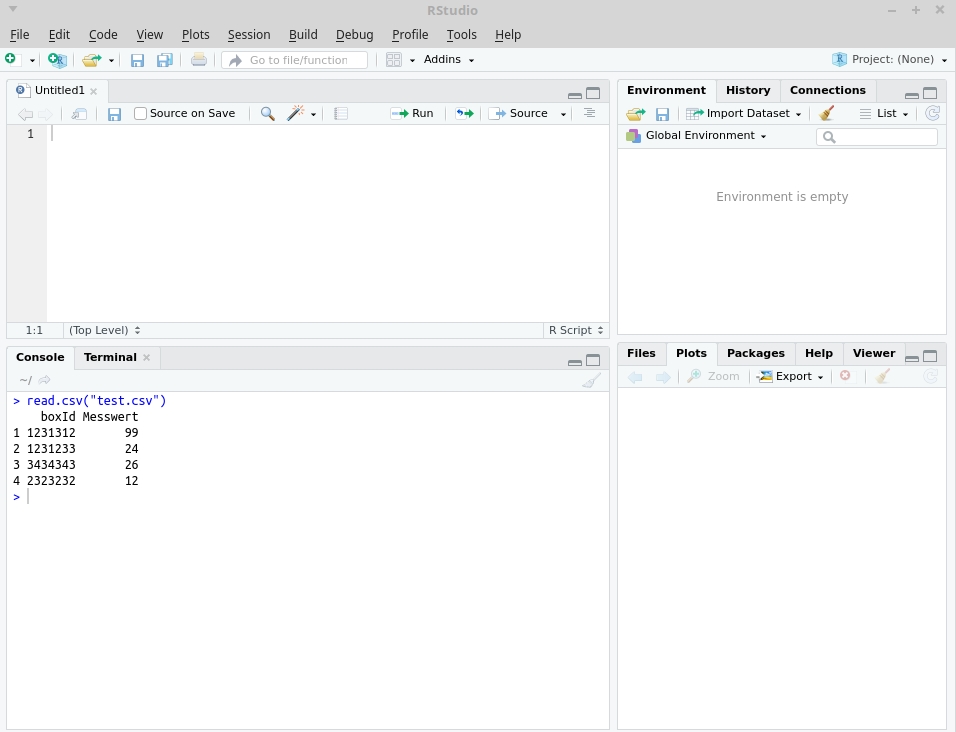Click Save workspace icon in Environment
Screen dimensions: 956x732
[x=662, y=114]
